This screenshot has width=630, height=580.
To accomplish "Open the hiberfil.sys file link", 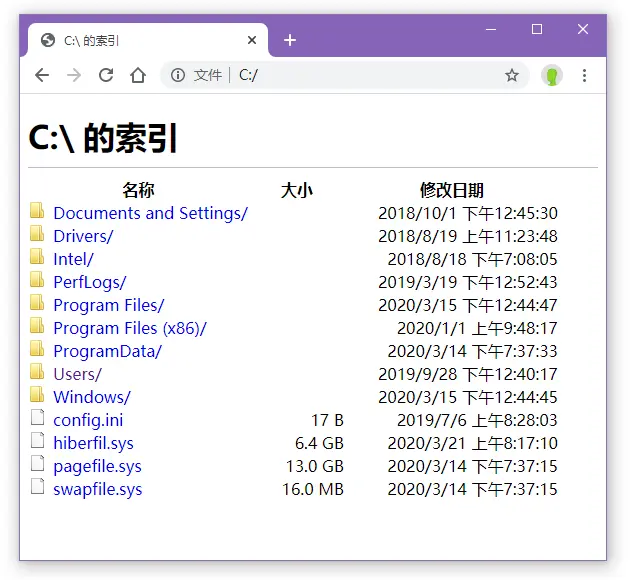I will point(94,443).
